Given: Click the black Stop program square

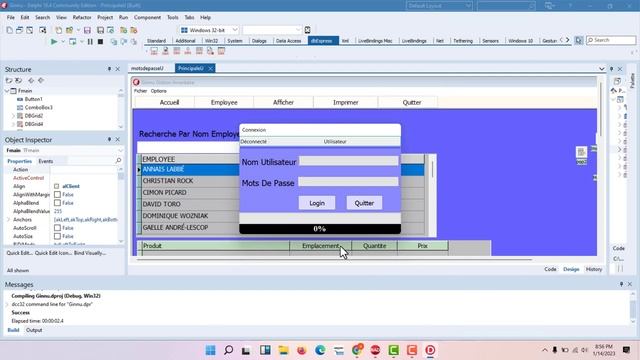Looking at the screenshot, I should point(100,42).
